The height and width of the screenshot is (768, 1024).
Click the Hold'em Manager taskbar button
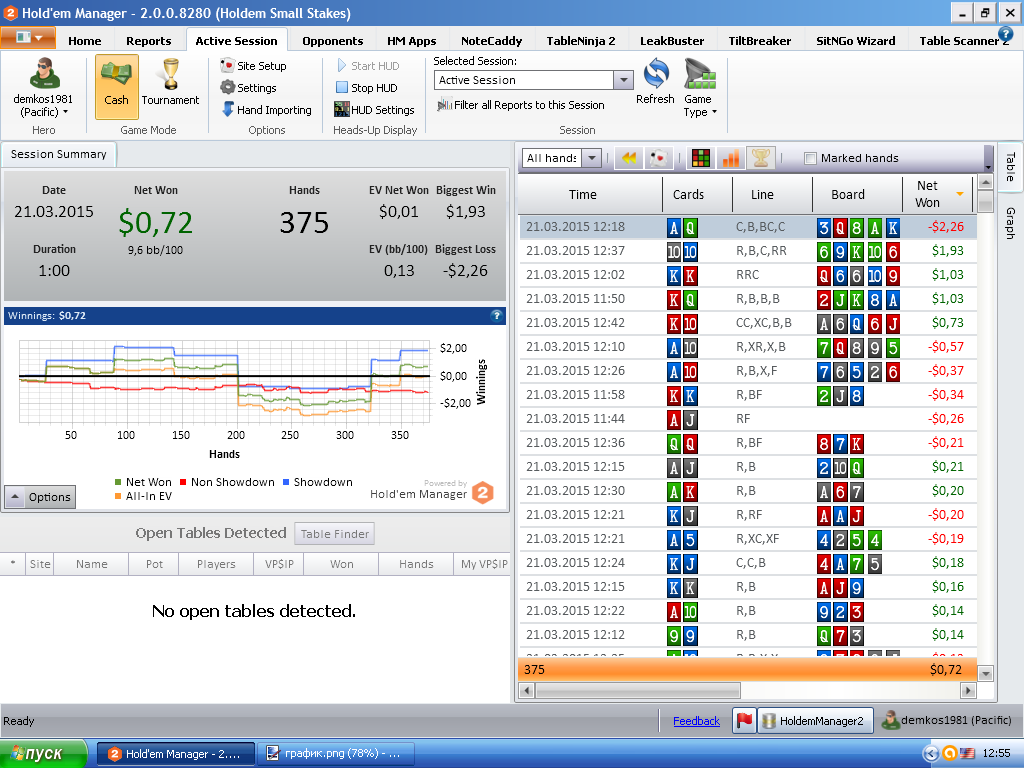176,754
